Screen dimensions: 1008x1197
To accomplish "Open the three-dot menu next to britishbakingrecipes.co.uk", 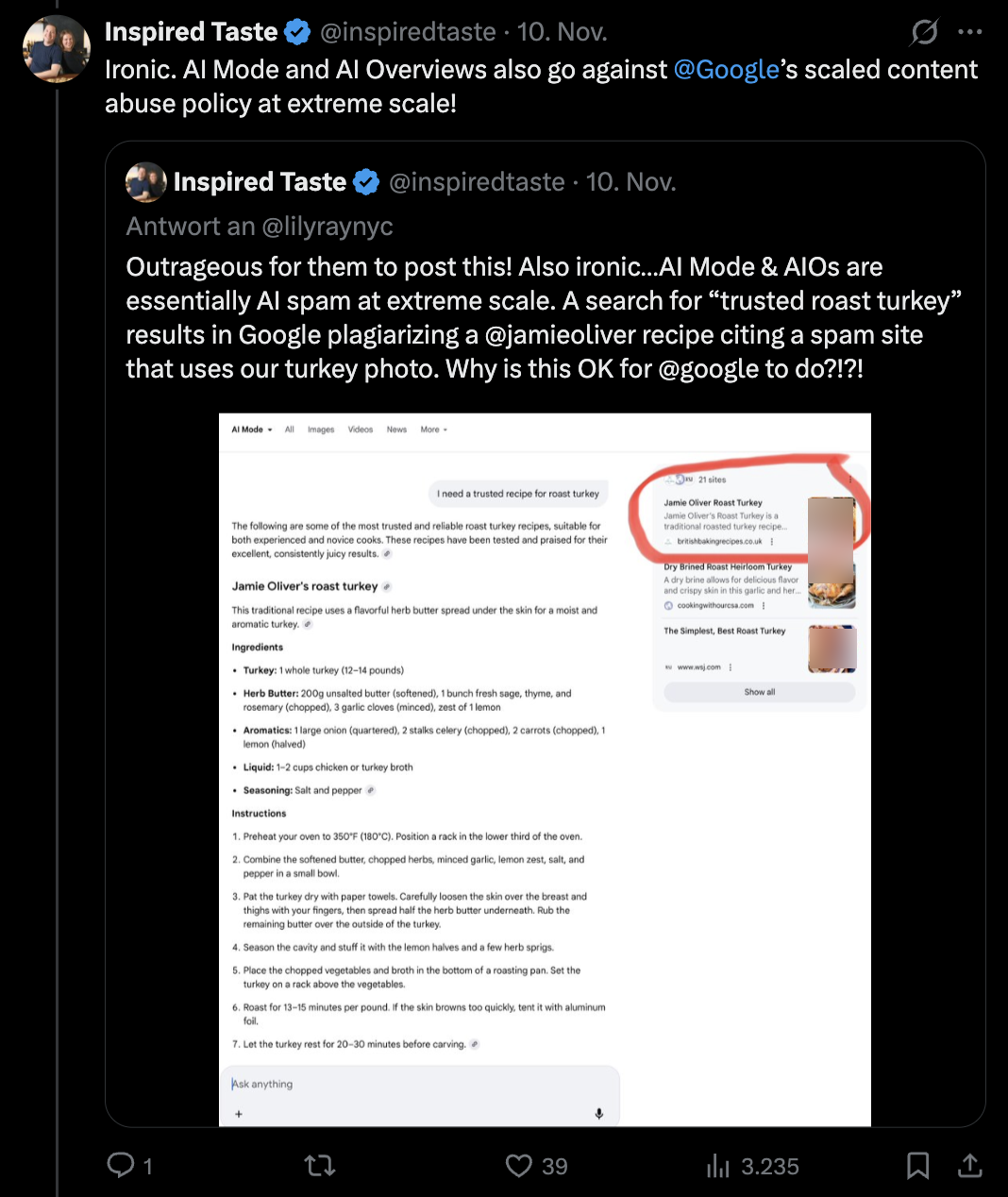I will [772, 542].
